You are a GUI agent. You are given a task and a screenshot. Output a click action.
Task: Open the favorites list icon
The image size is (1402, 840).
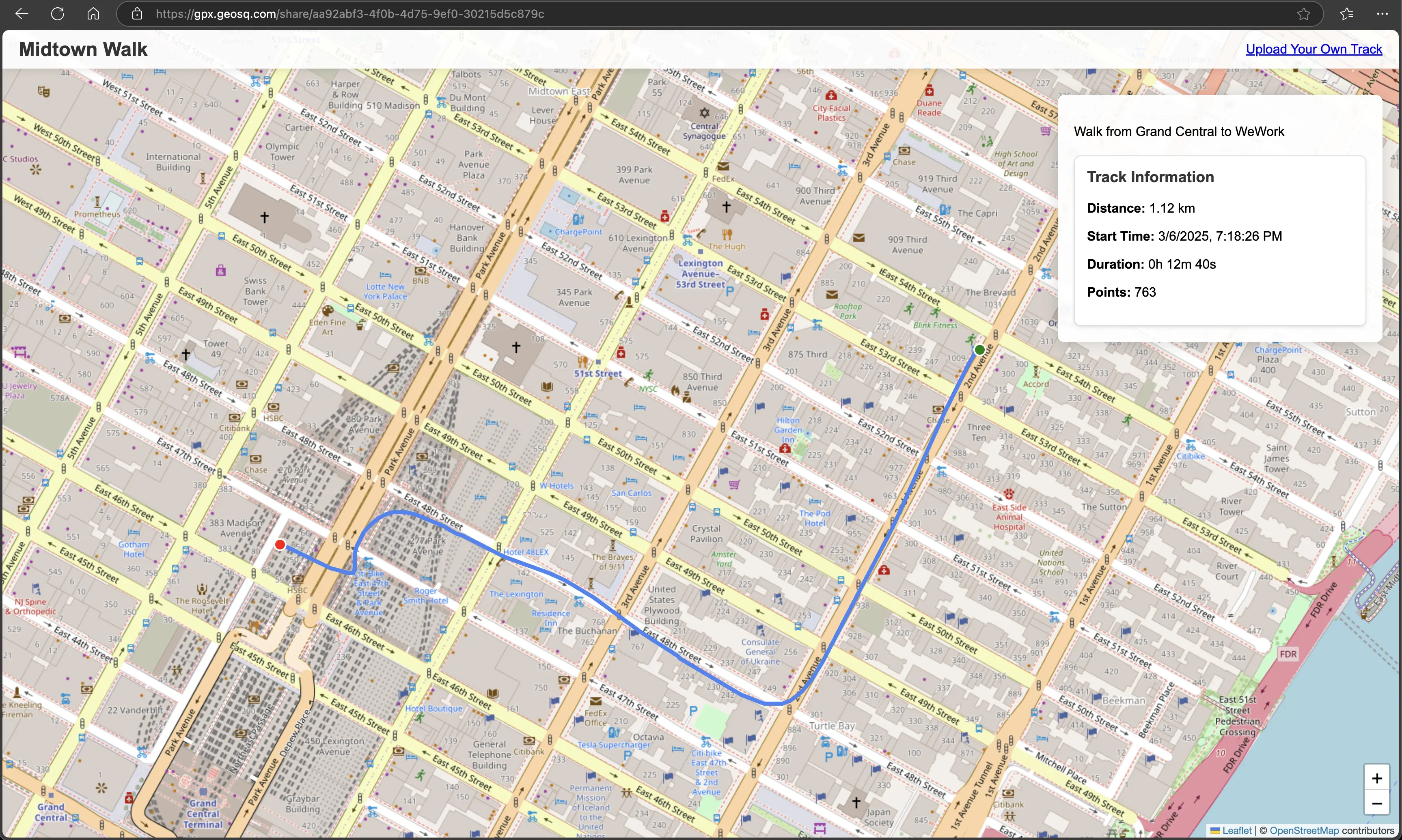pyautogui.click(x=1346, y=13)
